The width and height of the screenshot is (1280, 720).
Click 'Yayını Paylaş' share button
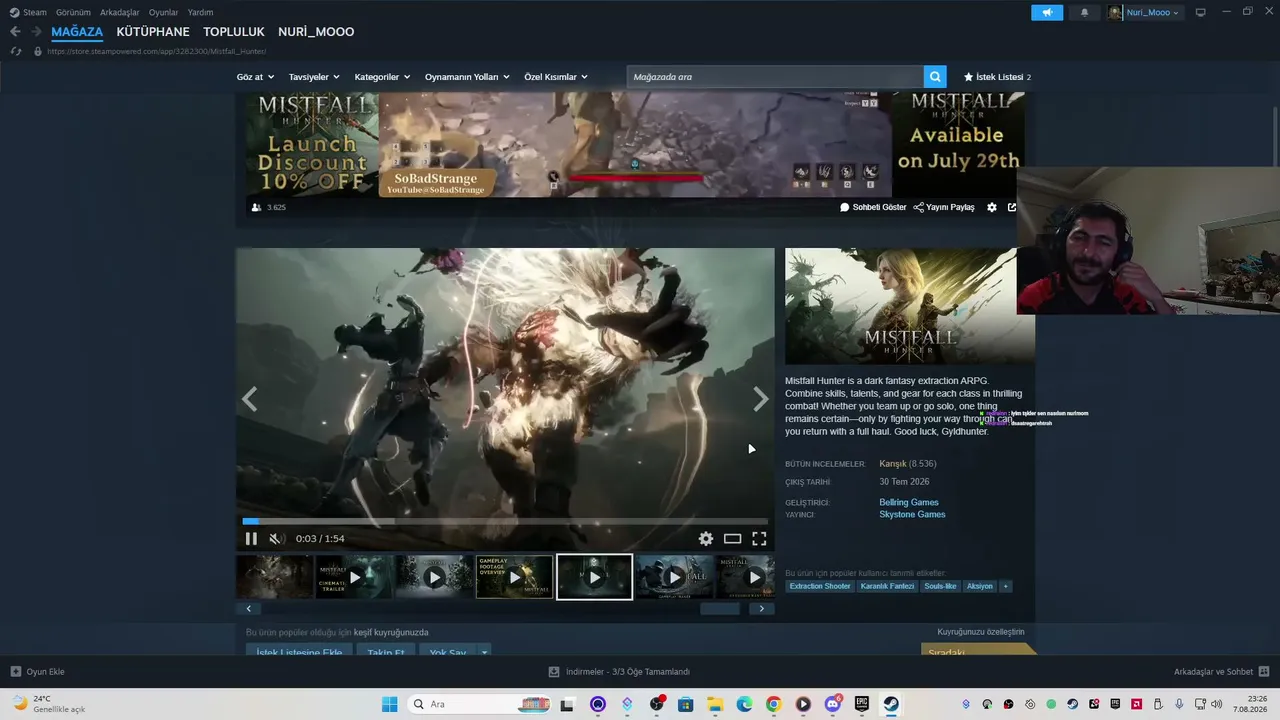944,207
